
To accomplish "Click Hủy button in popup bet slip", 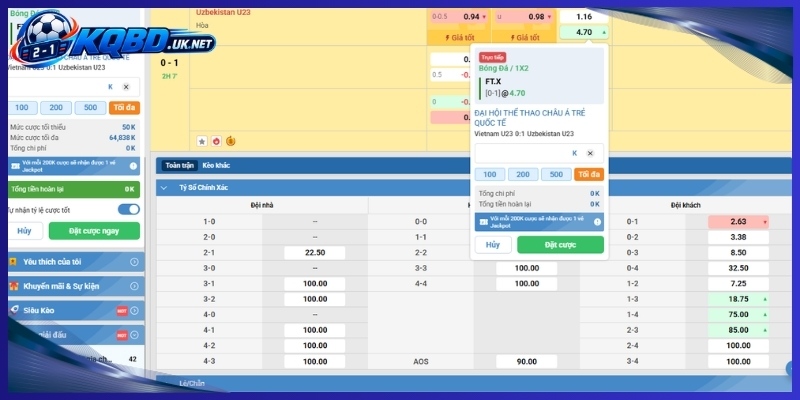I will point(493,245).
